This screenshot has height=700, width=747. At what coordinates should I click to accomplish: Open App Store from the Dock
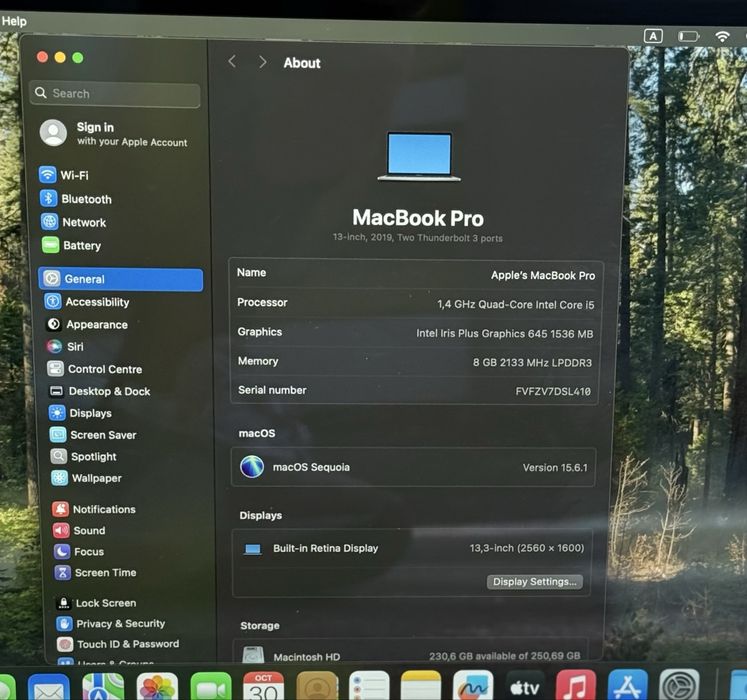click(627, 685)
